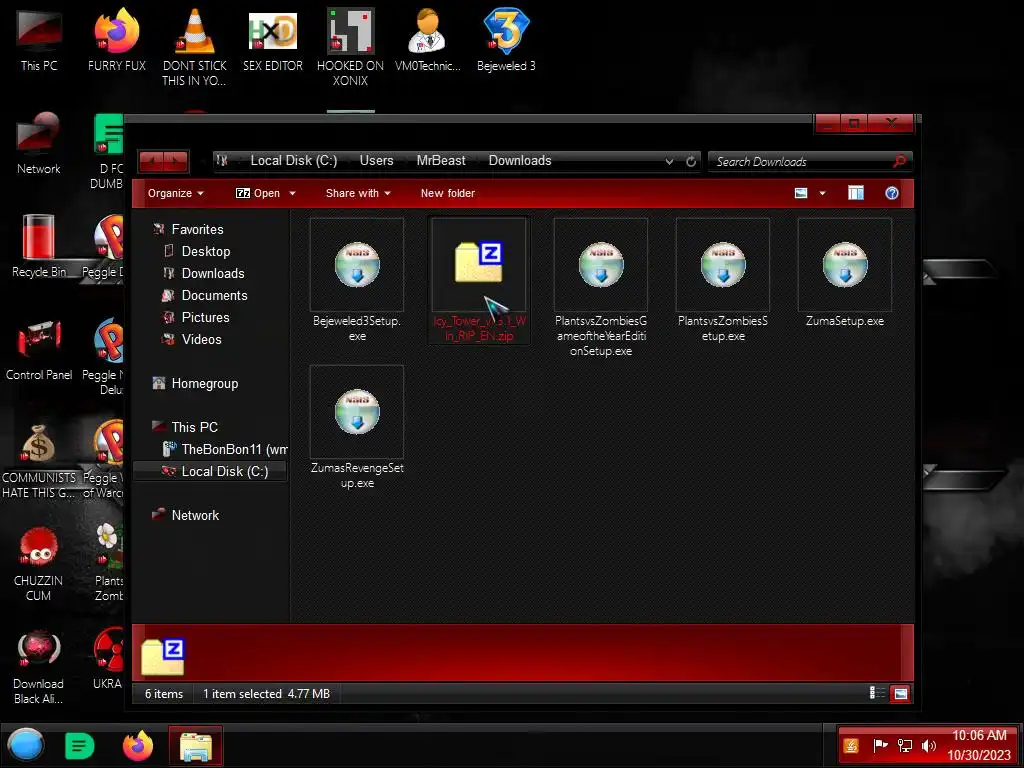Viewport: 1024px width, 768px height.
Task: Expand the Open dropdown arrow
Action: click(x=293, y=193)
